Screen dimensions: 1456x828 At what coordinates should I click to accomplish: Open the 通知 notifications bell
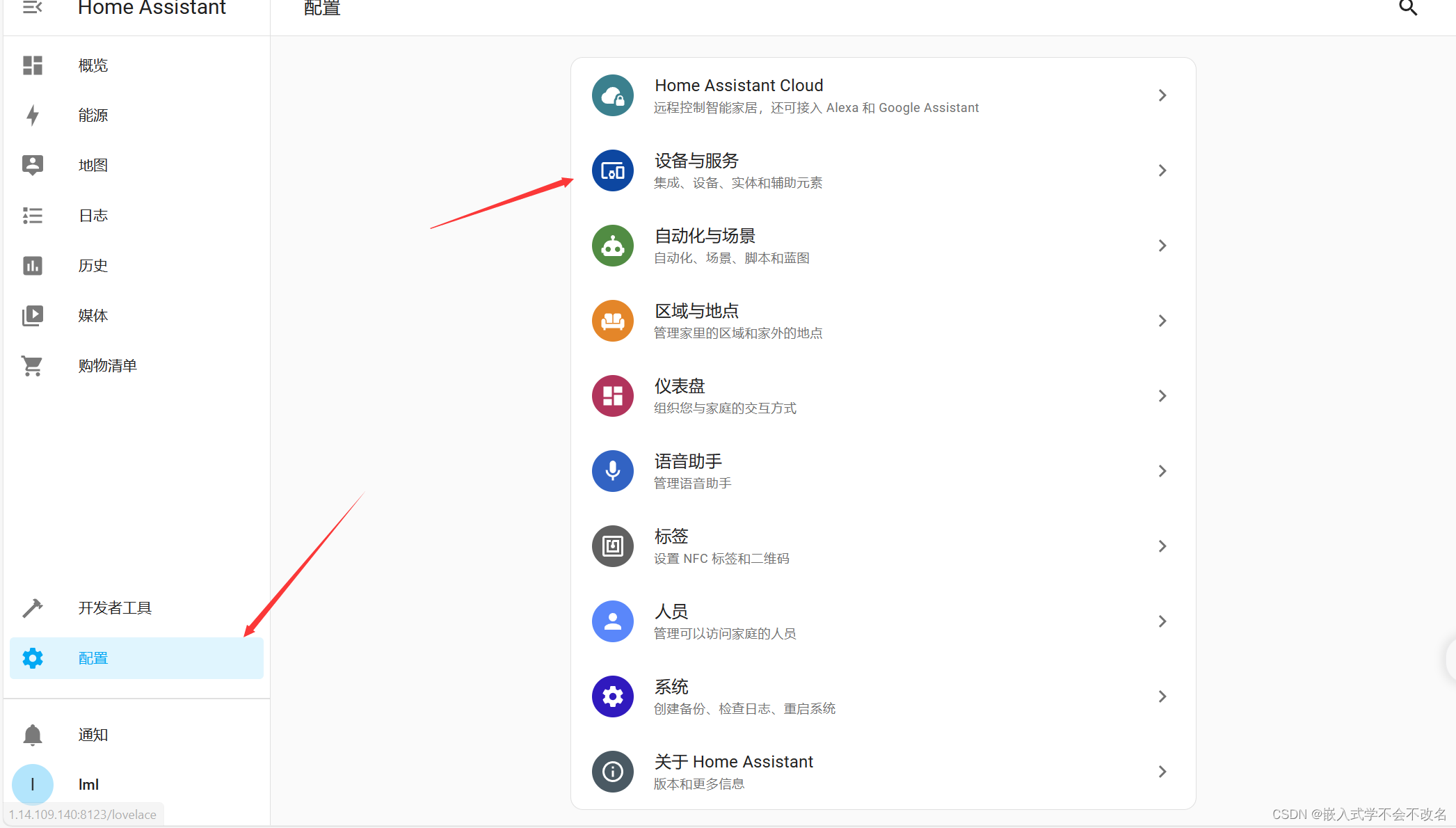click(x=32, y=734)
